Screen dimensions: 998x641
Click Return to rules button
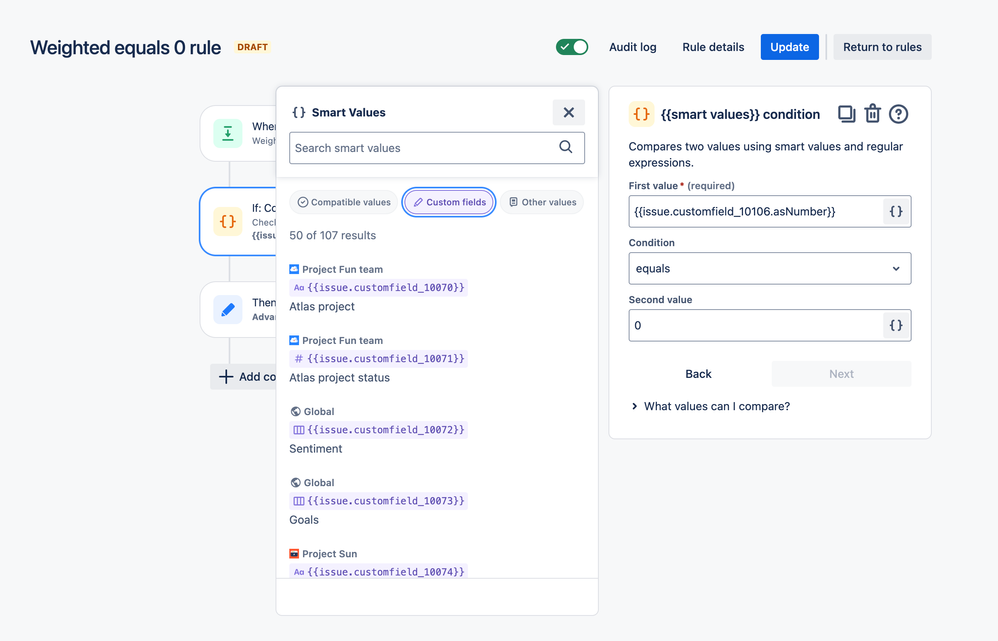tap(882, 47)
